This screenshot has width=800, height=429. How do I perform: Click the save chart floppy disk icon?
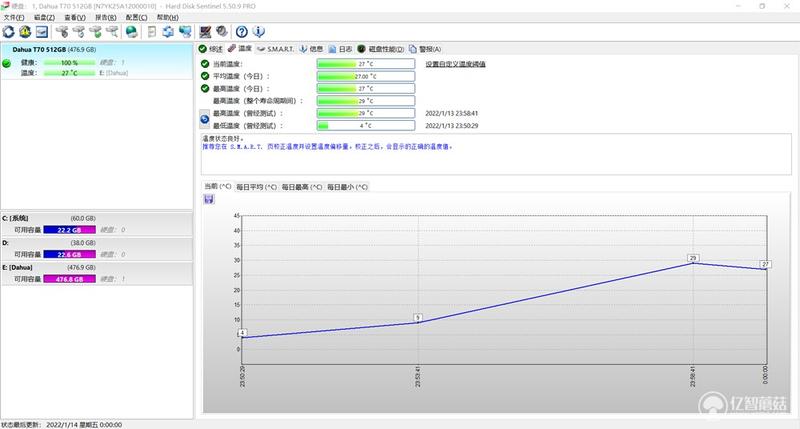209,199
